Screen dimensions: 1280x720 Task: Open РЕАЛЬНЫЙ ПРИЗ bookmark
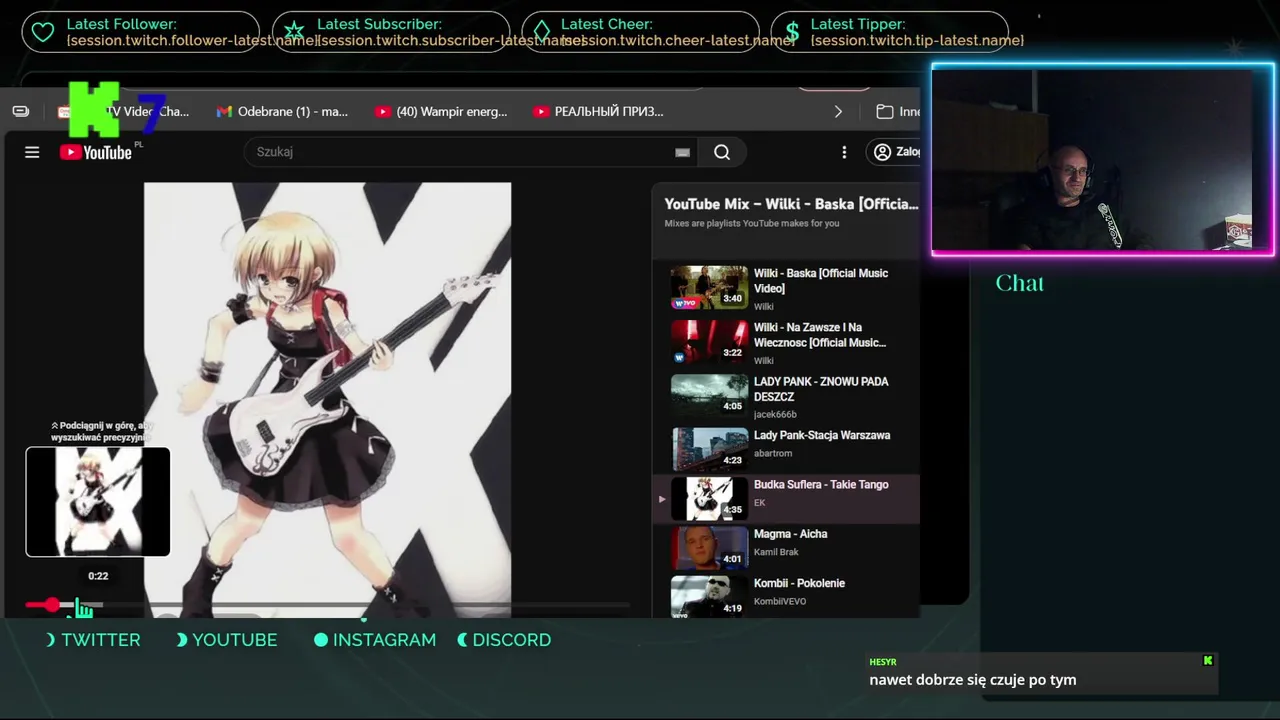tap(598, 112)
